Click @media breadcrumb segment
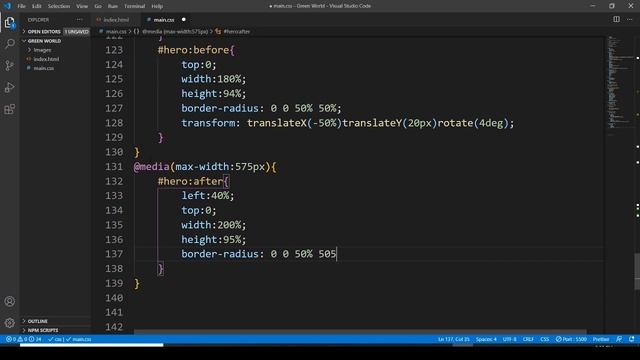 click(175, 31)
